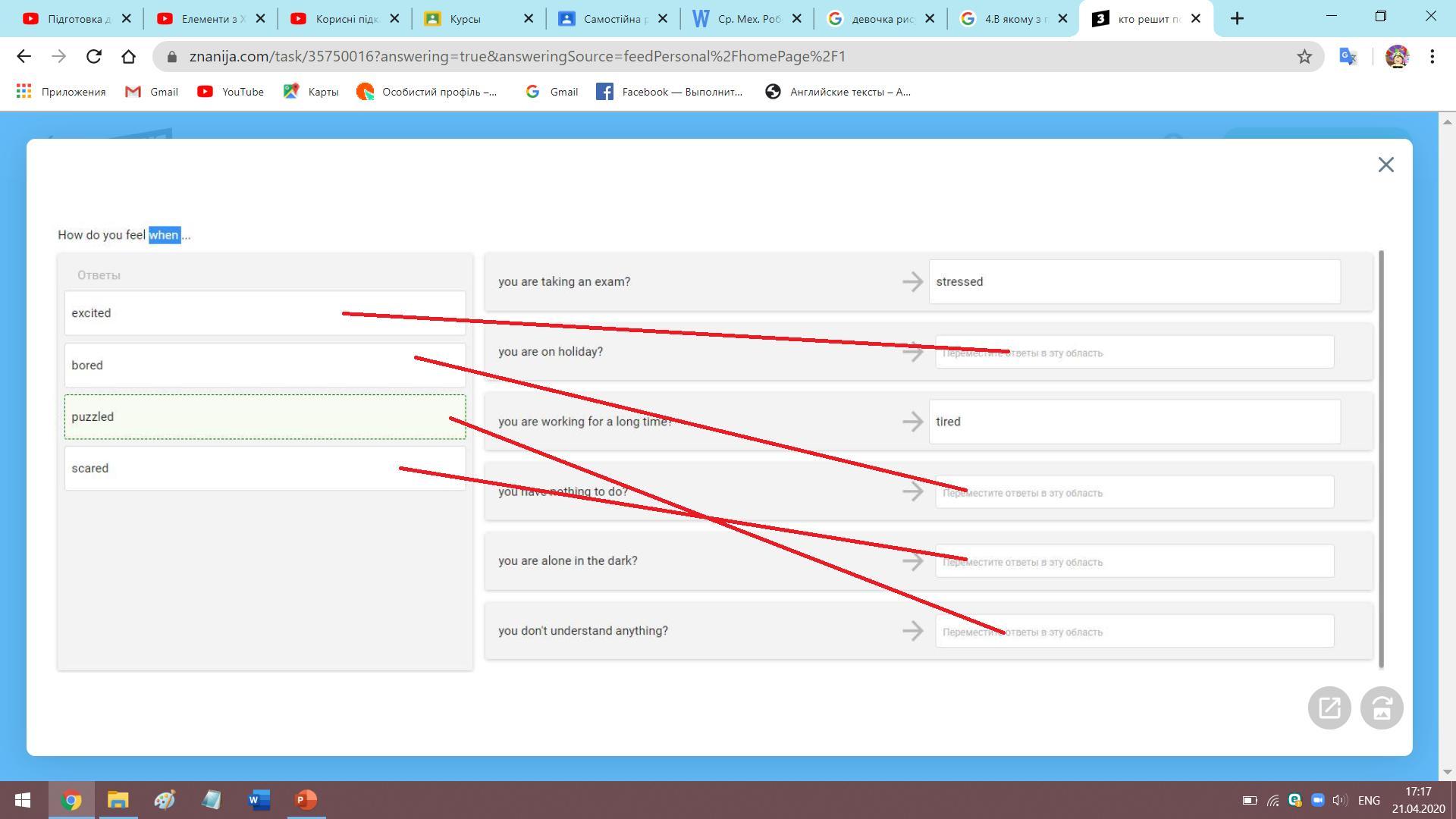Select the 'puzzled' answer card
This screenshot has height=819, width=1456.
pyautogui.click(x=265, y=417)
